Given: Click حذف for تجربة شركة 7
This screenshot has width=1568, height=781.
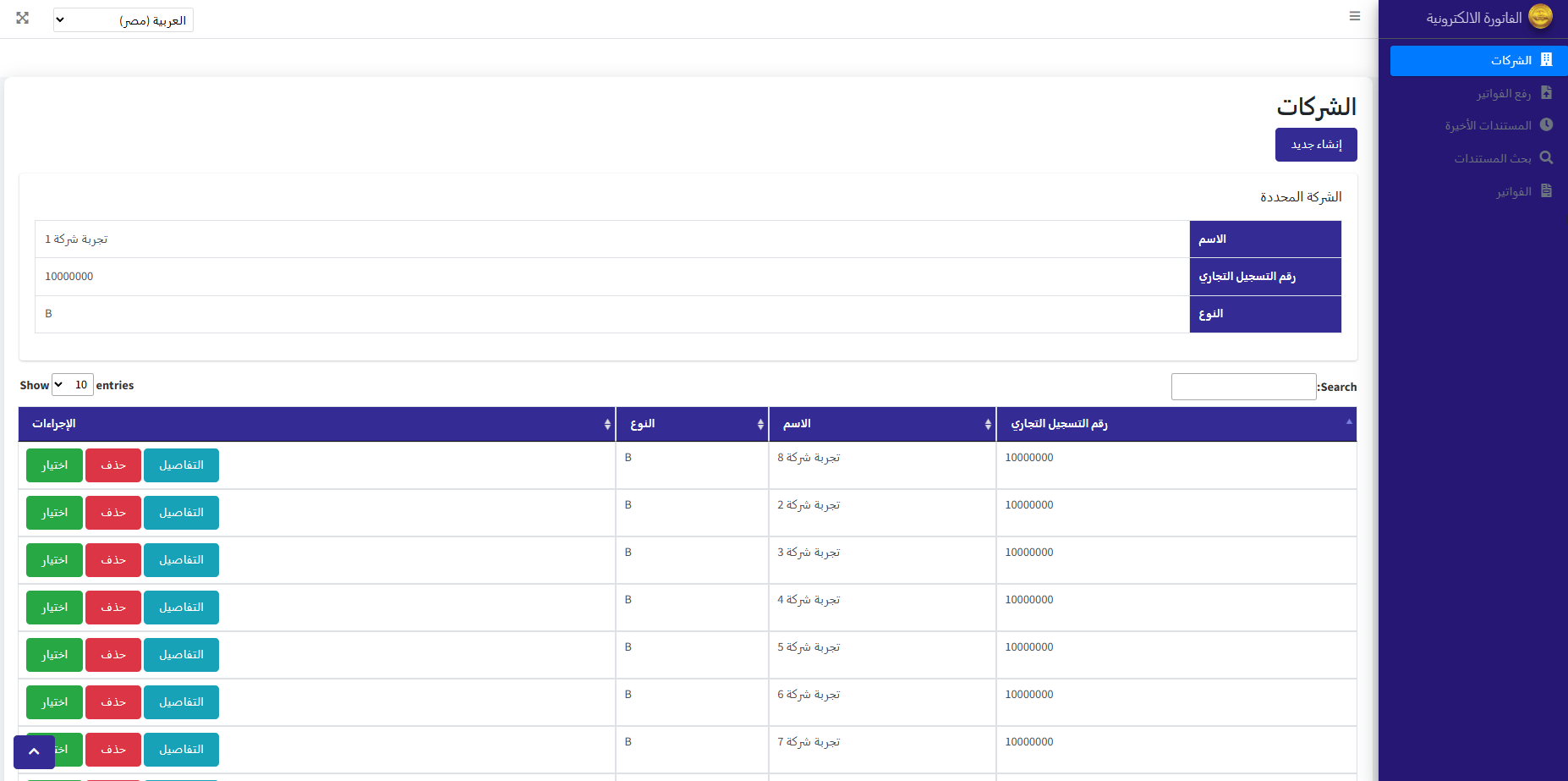Looking at the screenshot, I should (x=113, y=750).
